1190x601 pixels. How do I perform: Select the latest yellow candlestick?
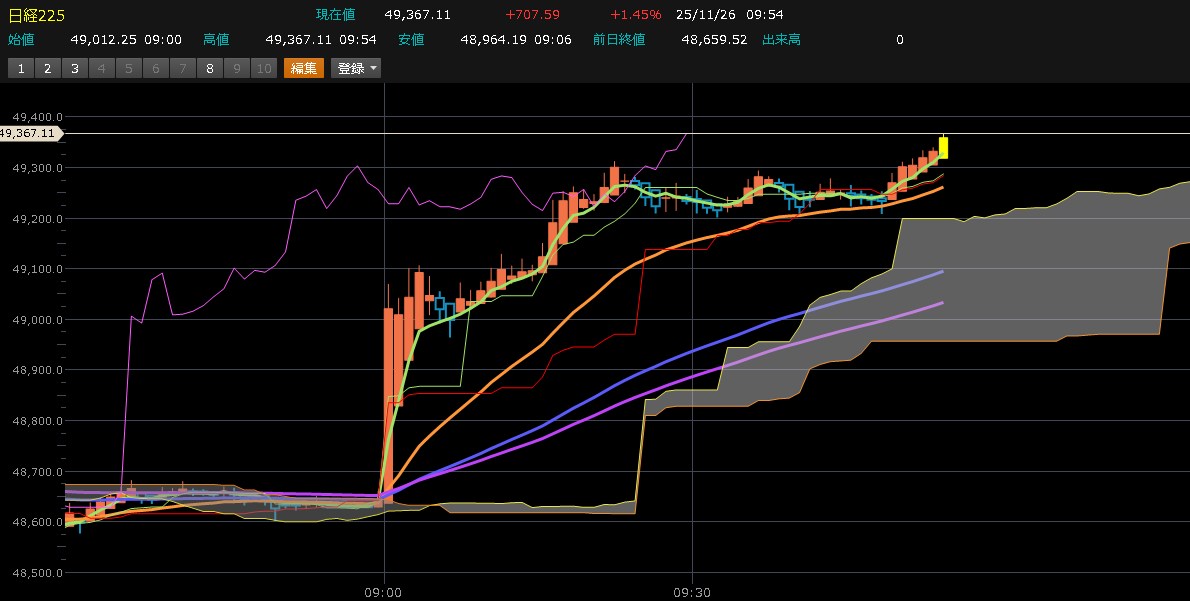point(943,148)
